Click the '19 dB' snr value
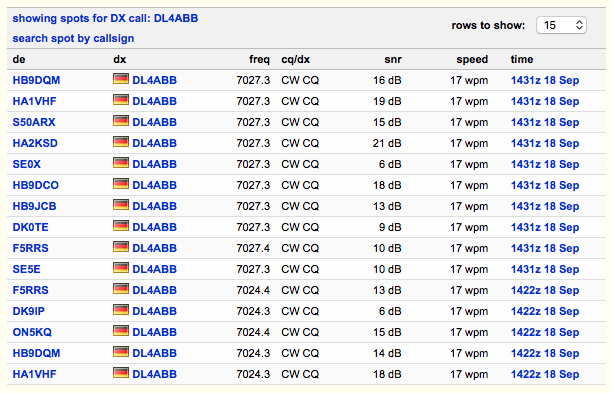 coord(387,101)
